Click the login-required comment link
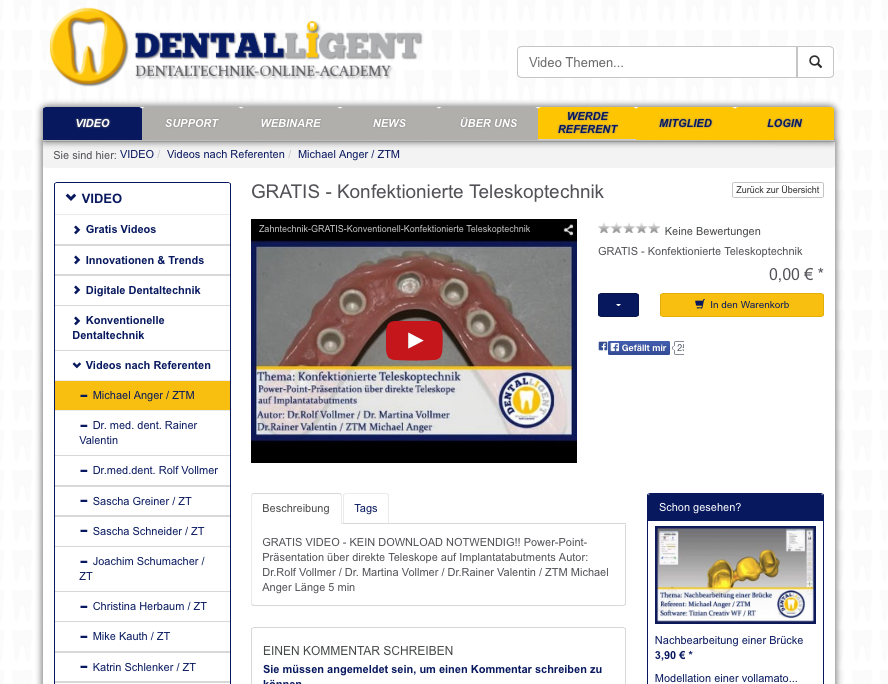Image resolution: width=888 pixels, height=684 pixels. (x=432, y=675)
